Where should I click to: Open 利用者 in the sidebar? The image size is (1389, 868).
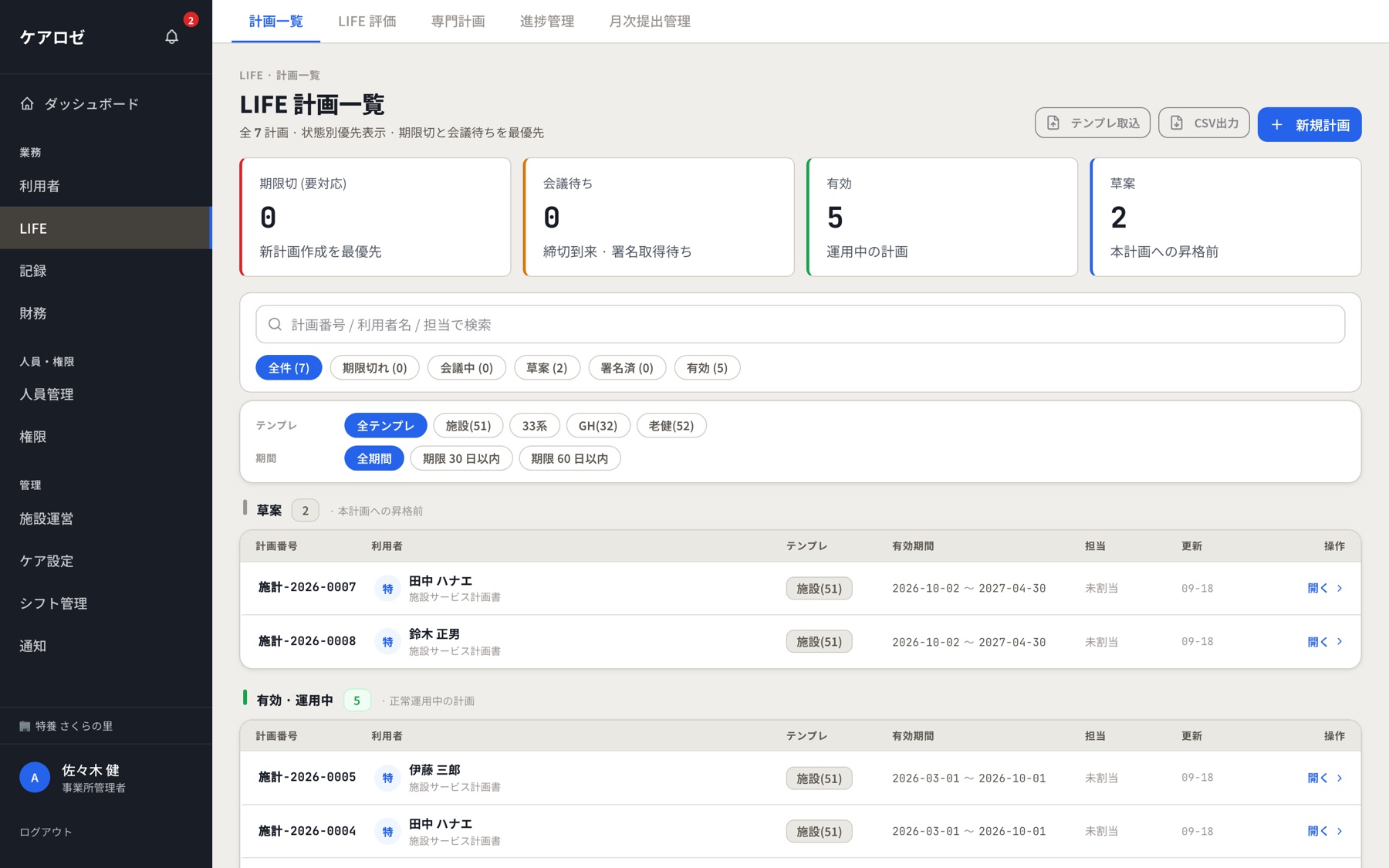[x=106, y=186]
